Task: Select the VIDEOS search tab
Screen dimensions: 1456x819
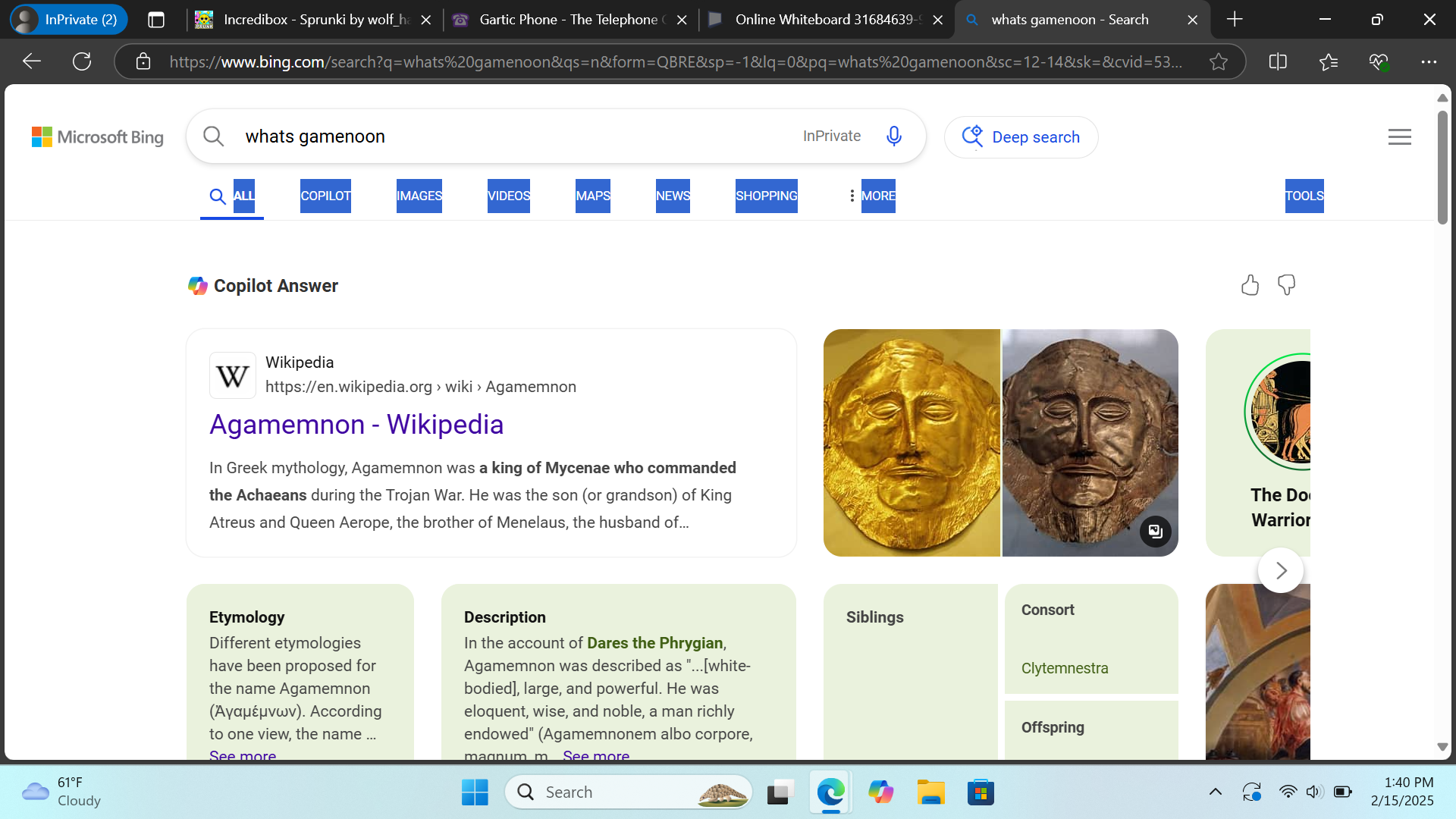Action: 508,196
